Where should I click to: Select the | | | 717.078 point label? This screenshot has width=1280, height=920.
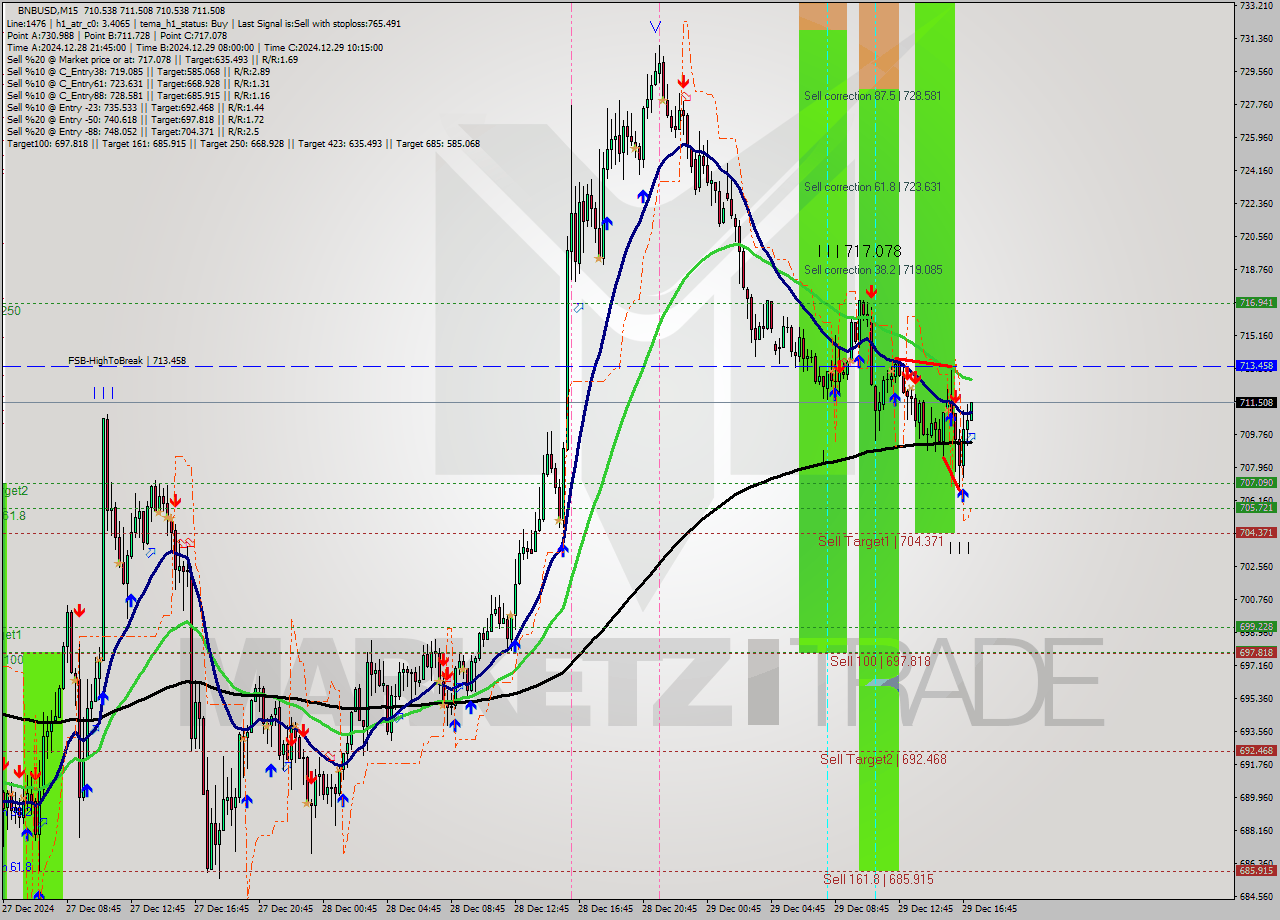click(x=859, y=251)
